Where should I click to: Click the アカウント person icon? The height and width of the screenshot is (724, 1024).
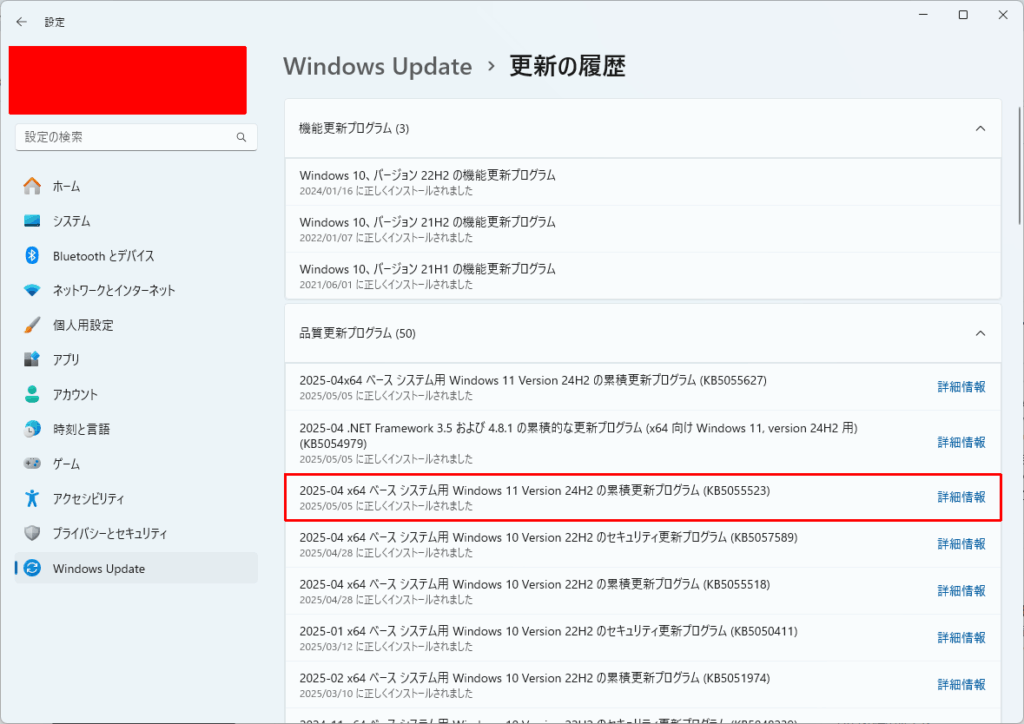point(32,394)
